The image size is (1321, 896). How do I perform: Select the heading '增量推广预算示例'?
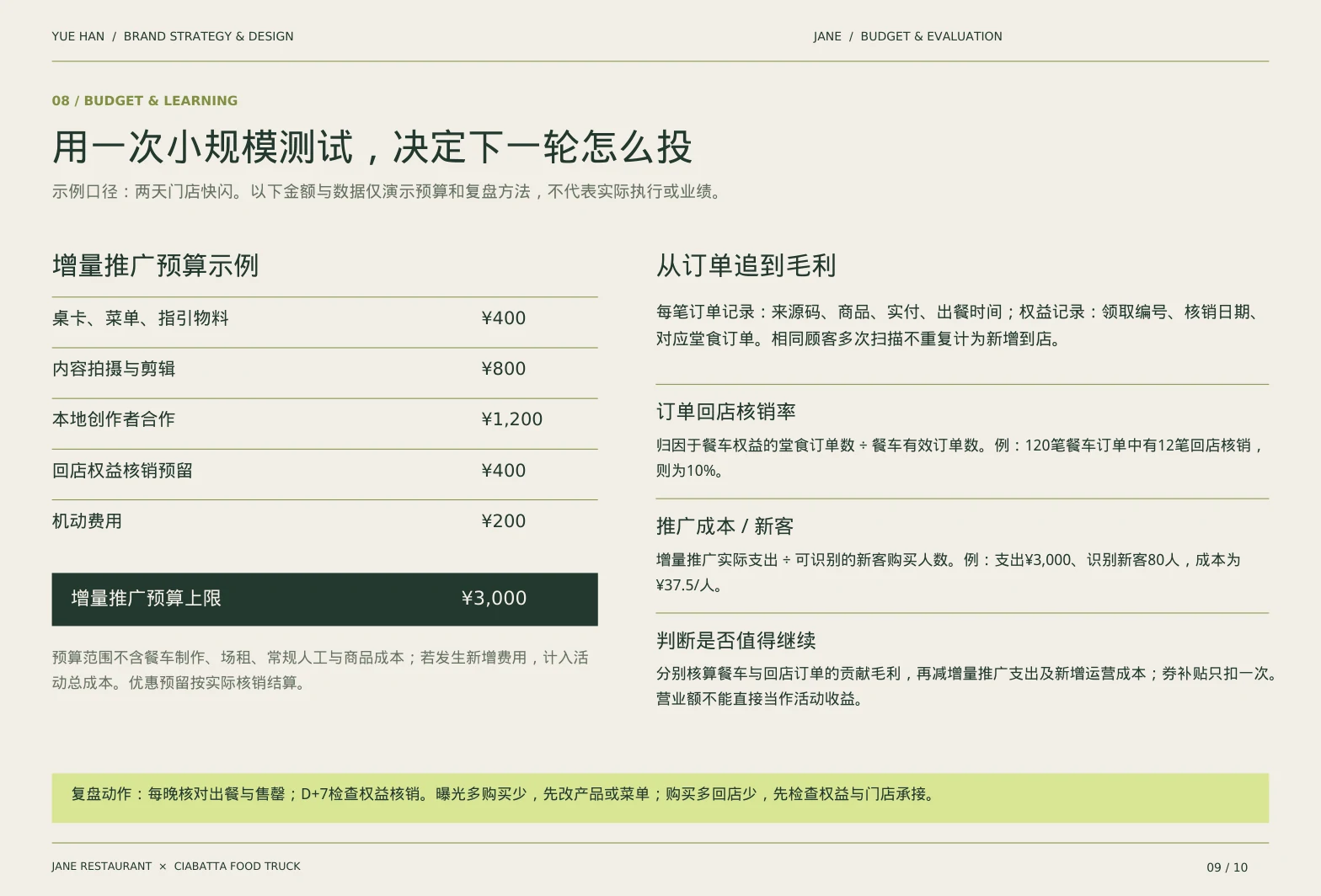click(x=155, y=265)
